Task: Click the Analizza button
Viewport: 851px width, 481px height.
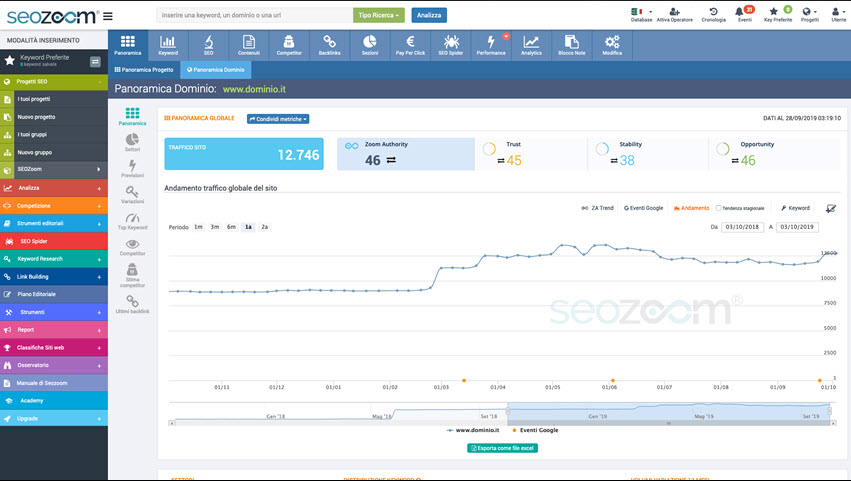Action: tap(429, 15)
